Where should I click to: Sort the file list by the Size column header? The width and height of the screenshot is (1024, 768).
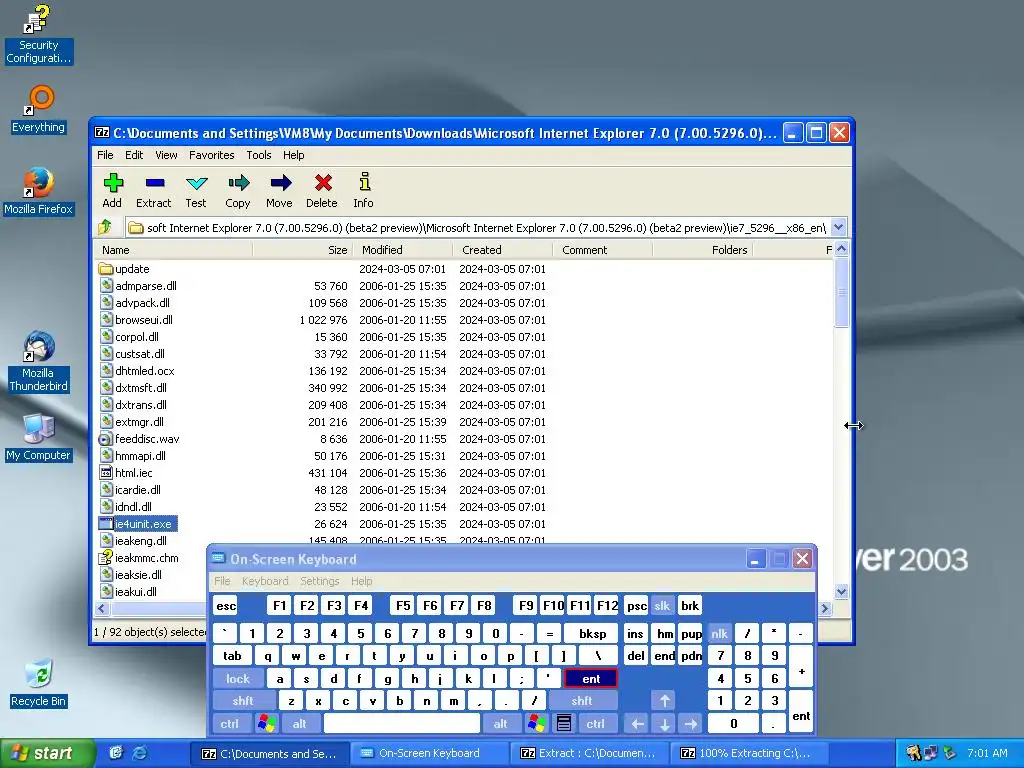(302, 249)
